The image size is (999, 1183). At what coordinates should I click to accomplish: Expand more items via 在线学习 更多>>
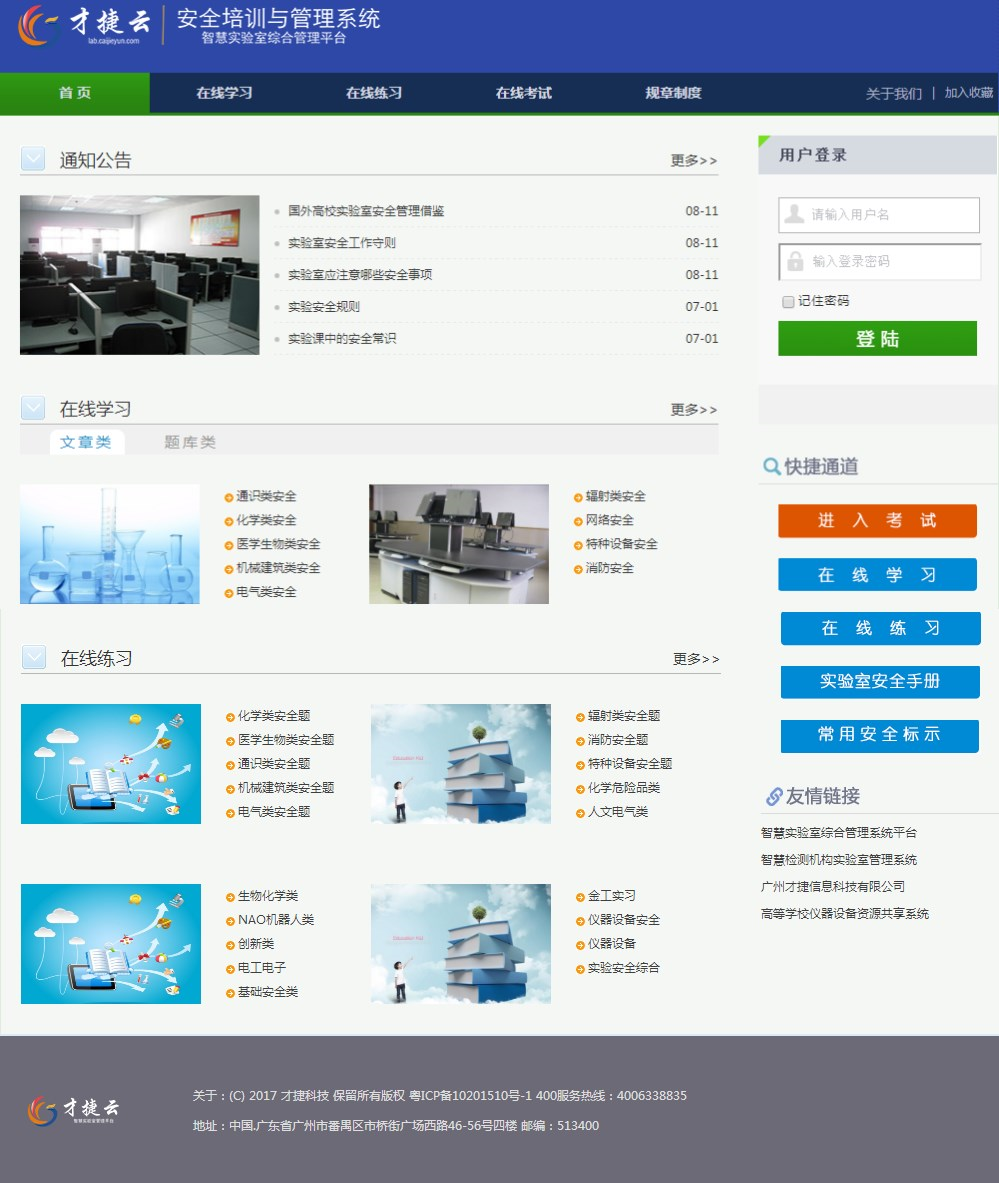coord(693,409)
